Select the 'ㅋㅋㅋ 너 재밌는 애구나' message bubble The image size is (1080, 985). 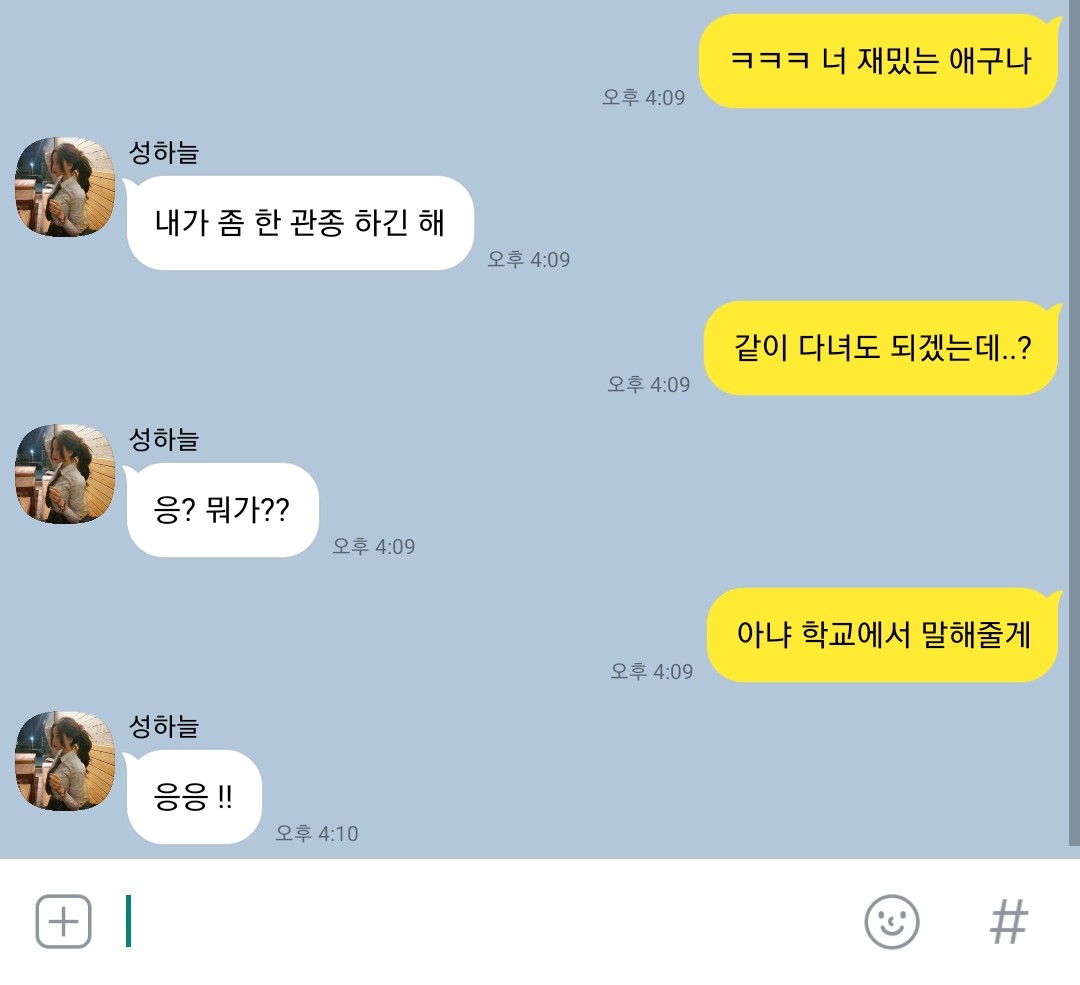pos(879,61)
